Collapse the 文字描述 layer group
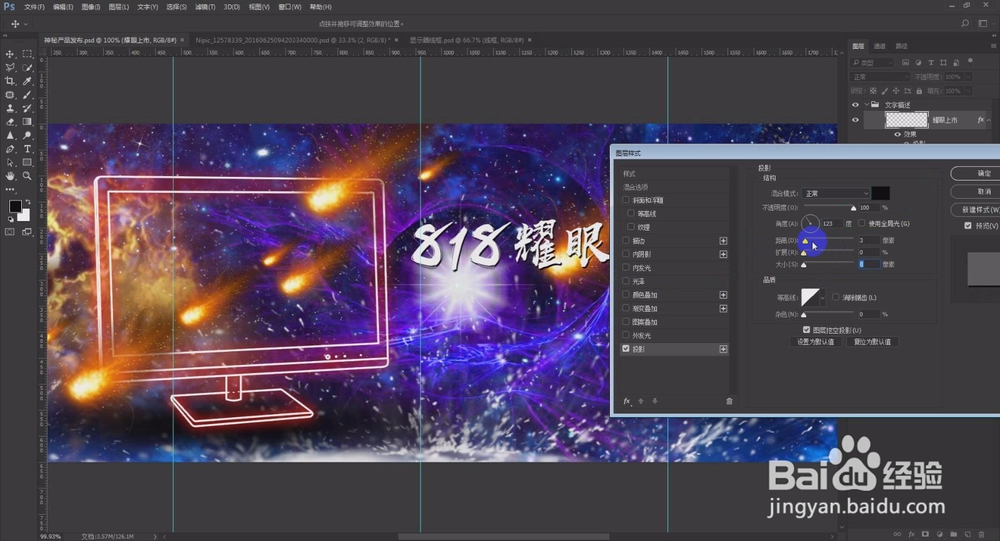Viewport: 1000px width, 541px height. coord(867,104)
